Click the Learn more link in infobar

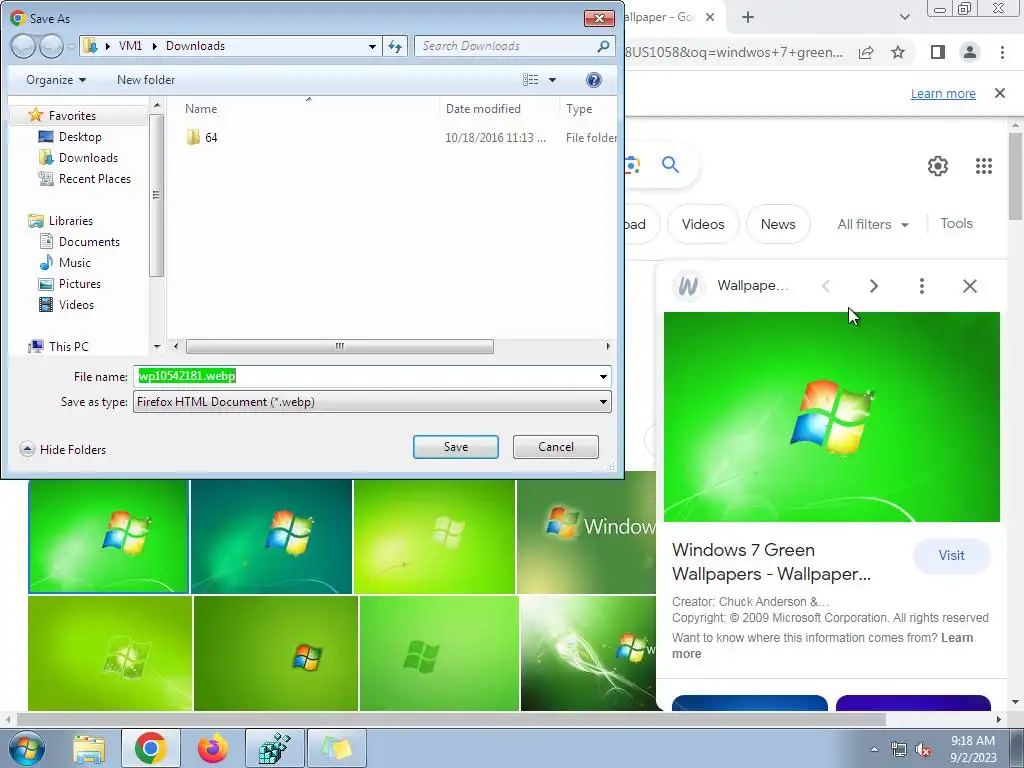click(x=943, y=93)
